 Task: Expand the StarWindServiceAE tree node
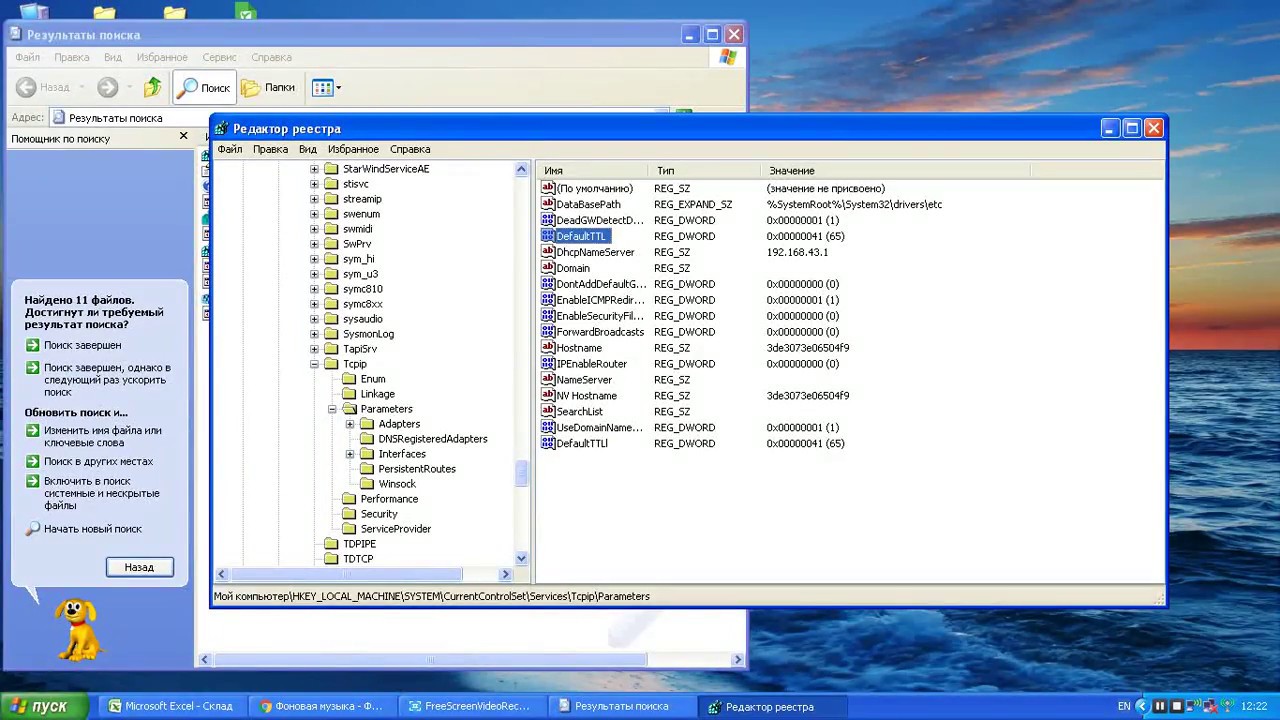pos(314,169)
